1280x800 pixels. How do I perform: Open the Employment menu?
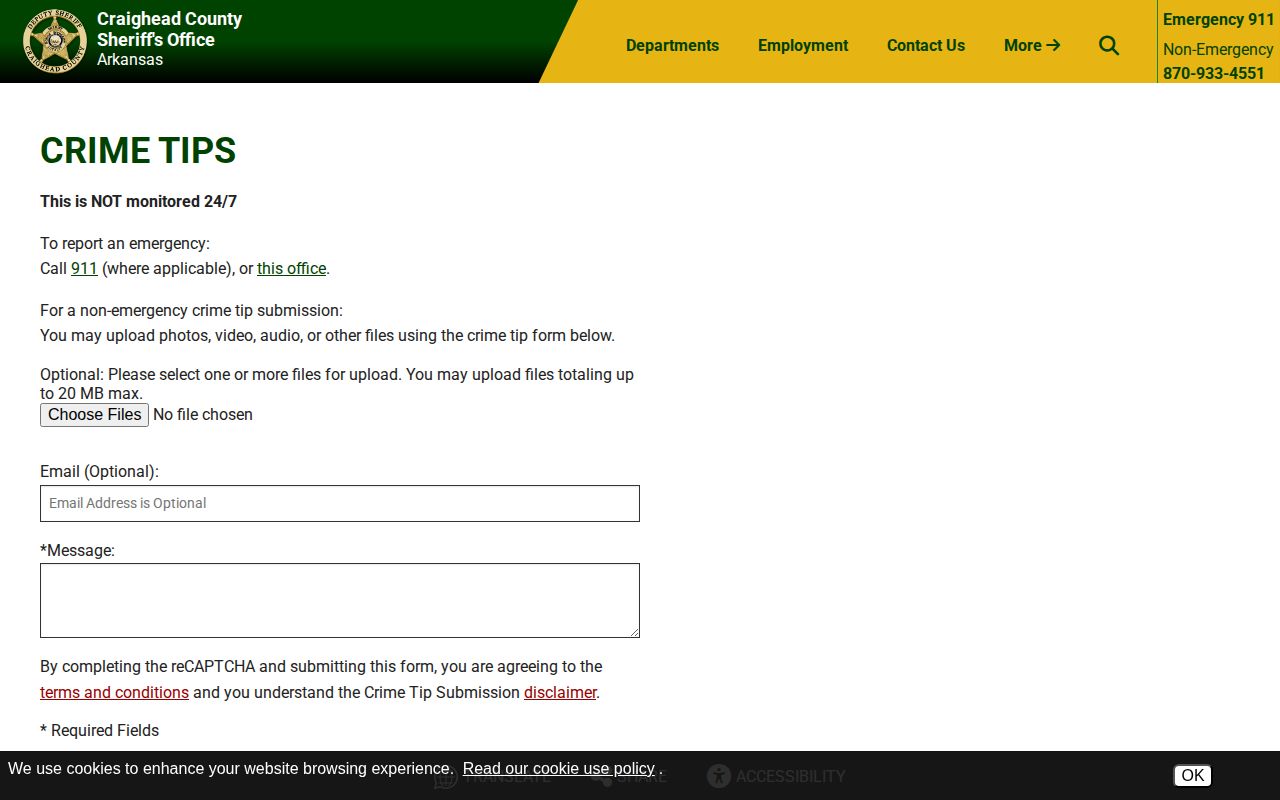[803, 45]
